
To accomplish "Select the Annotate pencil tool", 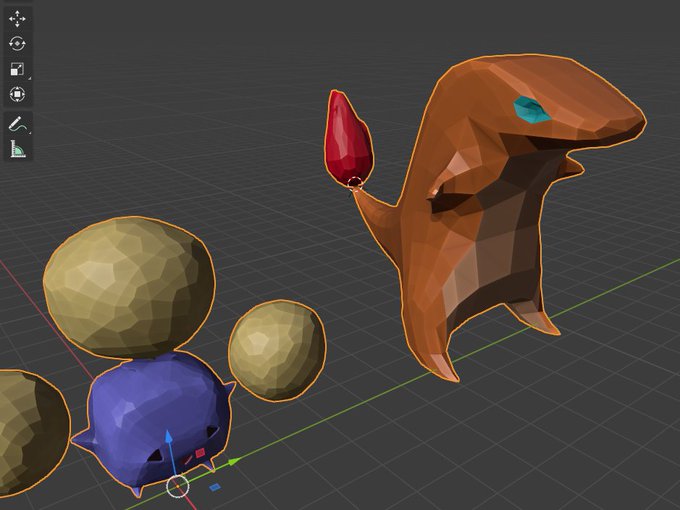I will click(x=17, y=124).
